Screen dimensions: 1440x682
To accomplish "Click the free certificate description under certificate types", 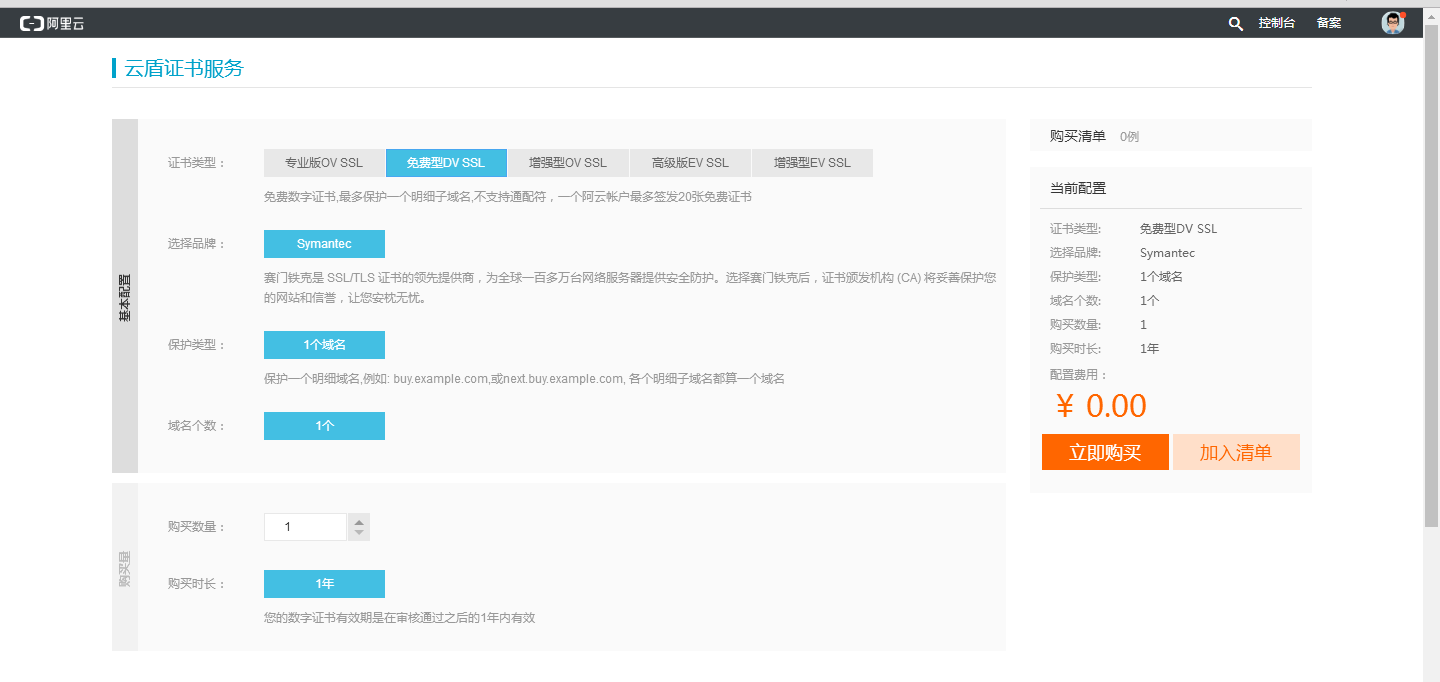I will pos(508,197).
